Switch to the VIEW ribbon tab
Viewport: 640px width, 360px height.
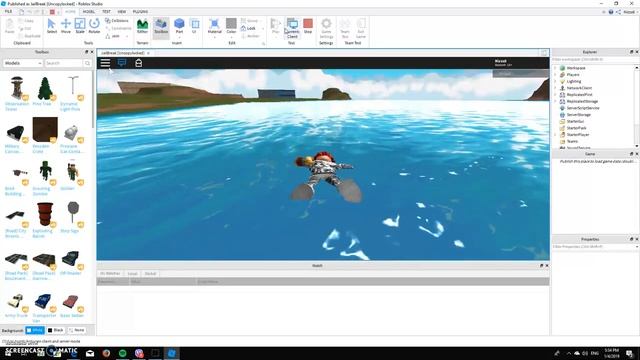122,11
